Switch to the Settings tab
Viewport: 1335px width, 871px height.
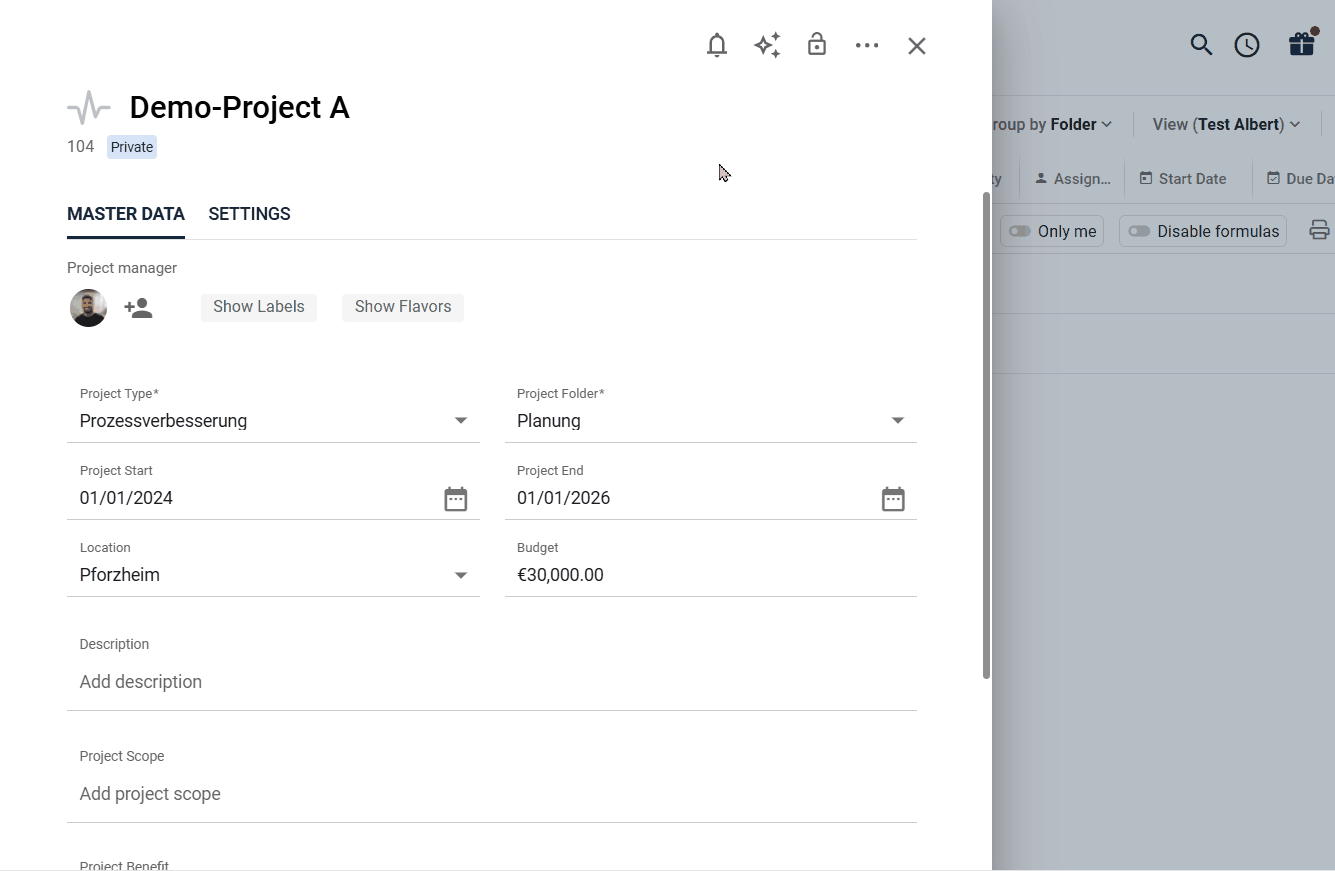pyautogui.click(x=249, y=214)
